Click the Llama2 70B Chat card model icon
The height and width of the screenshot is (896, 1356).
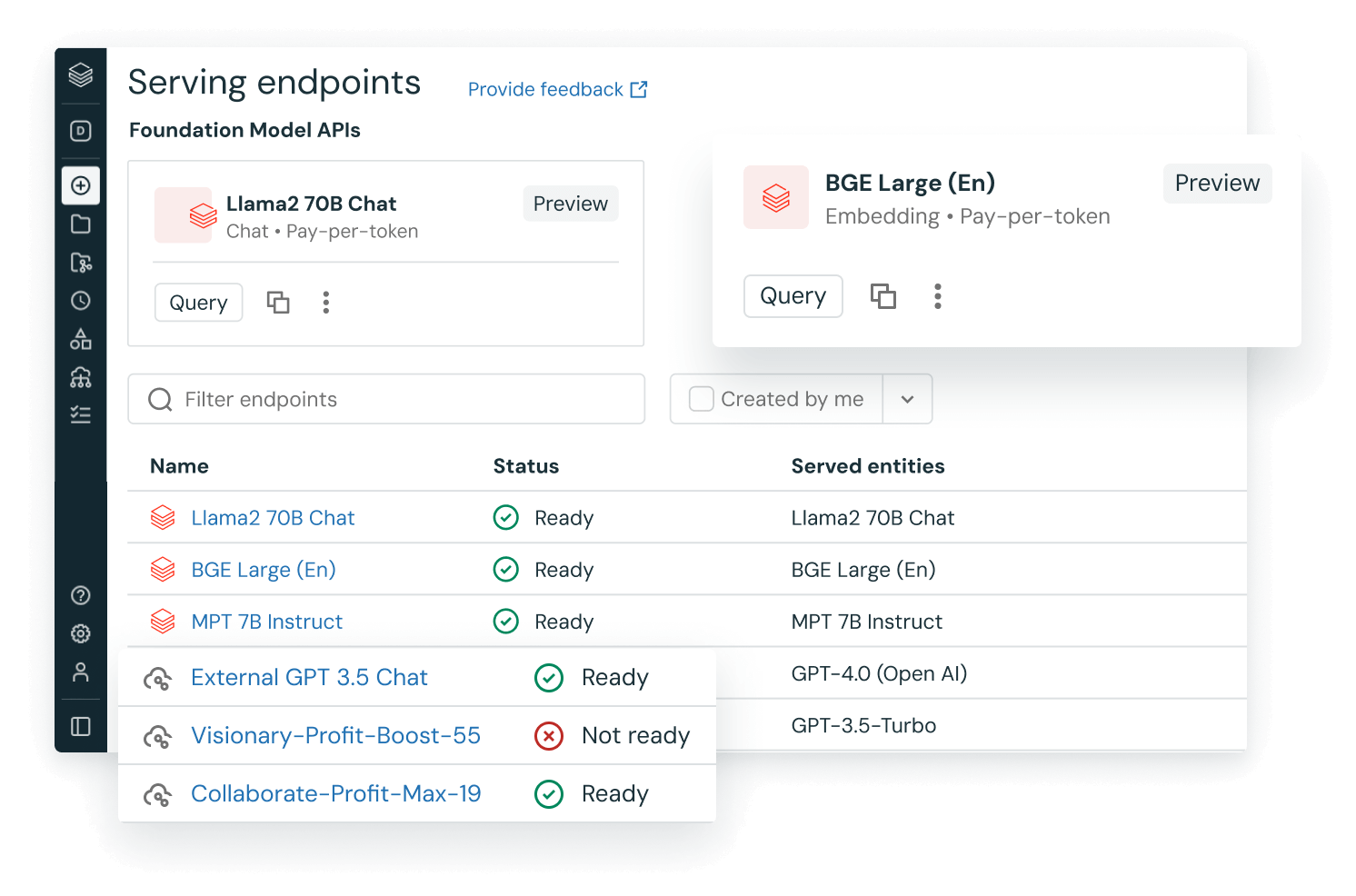[201, 215]
